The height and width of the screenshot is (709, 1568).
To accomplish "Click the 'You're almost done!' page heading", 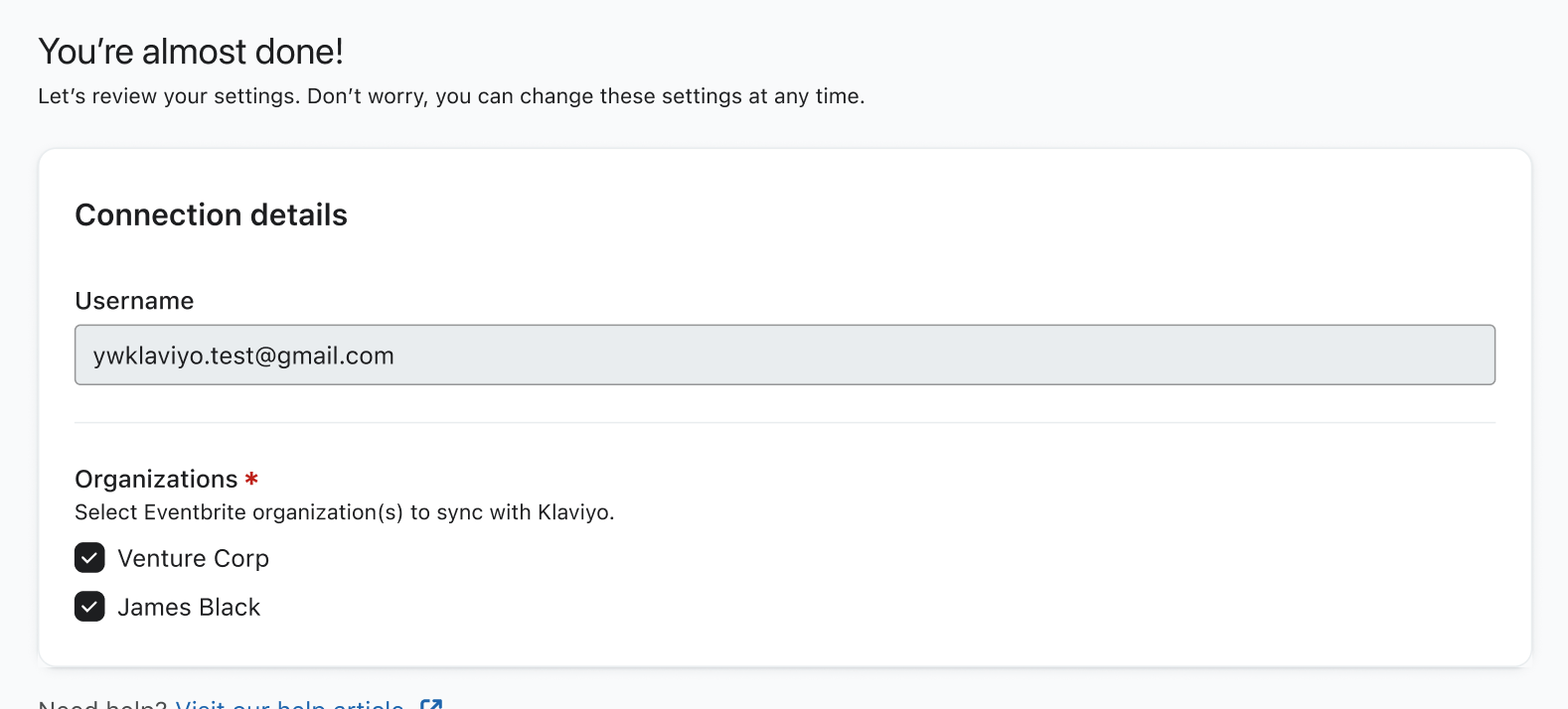I will pos(191,52).
